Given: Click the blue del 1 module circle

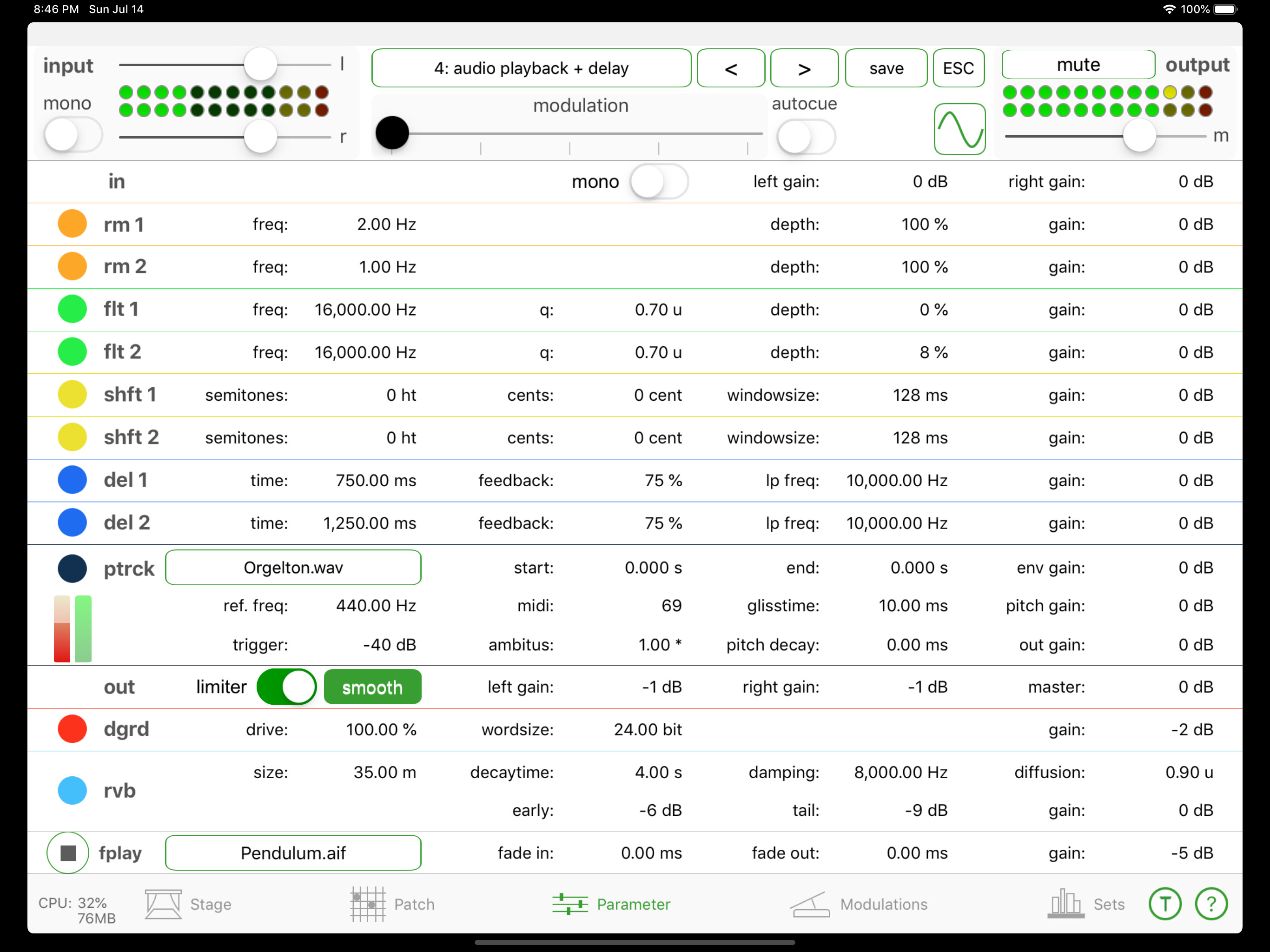Looking at the screenshot, I should [x=73, y=480].
